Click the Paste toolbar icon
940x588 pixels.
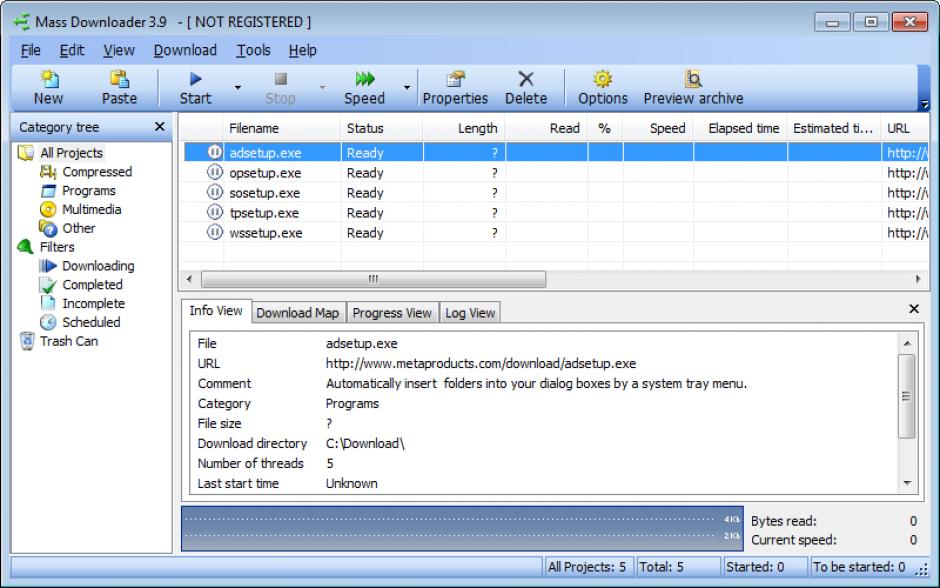[119, 79]
